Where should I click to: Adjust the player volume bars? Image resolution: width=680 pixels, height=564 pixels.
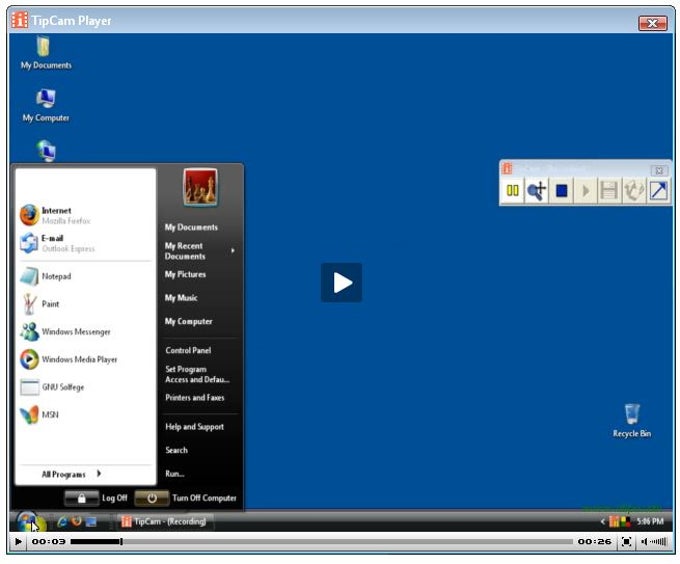[x=658, y=541]
